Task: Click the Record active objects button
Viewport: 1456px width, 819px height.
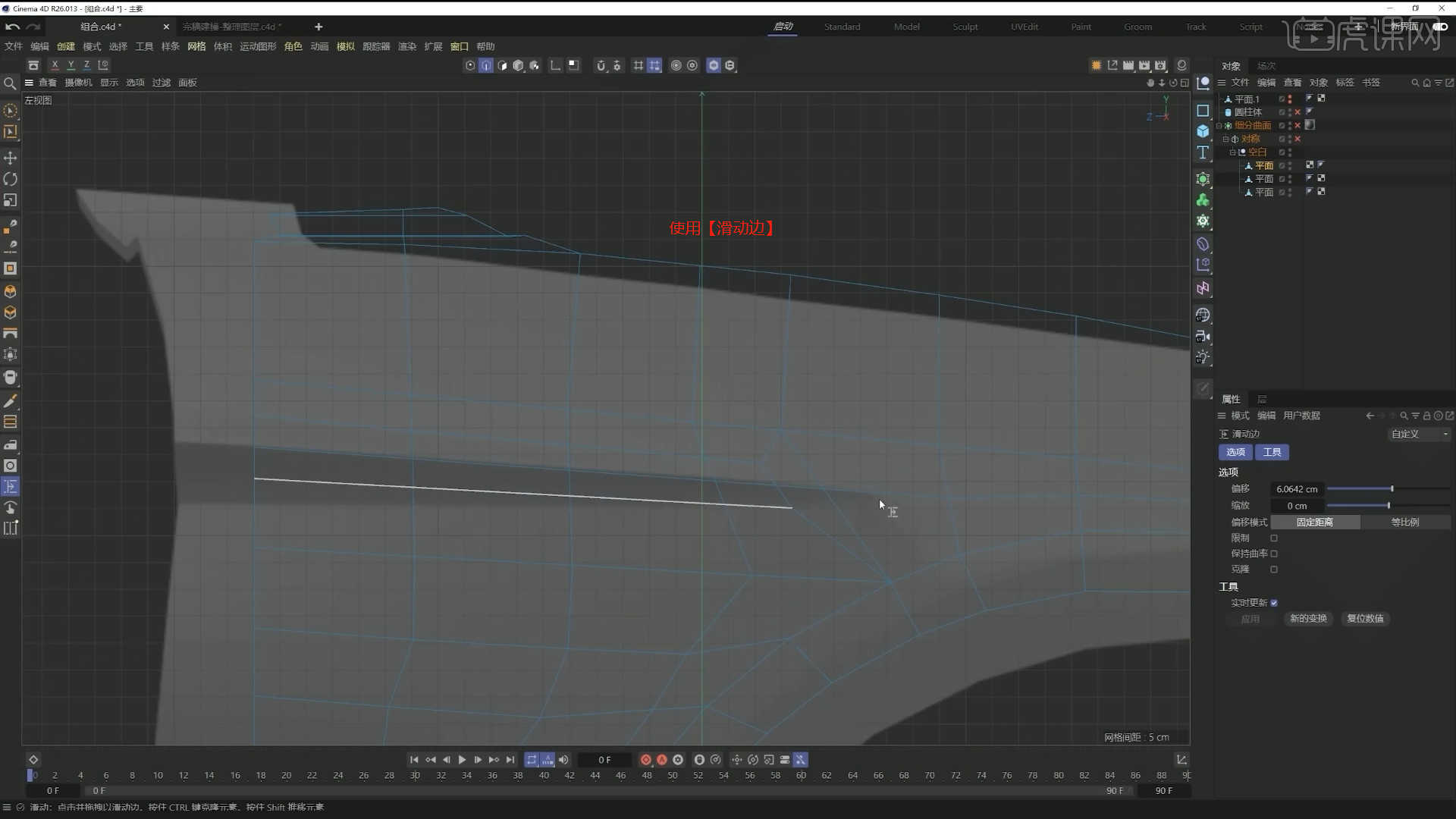Action: coord(645,760)
